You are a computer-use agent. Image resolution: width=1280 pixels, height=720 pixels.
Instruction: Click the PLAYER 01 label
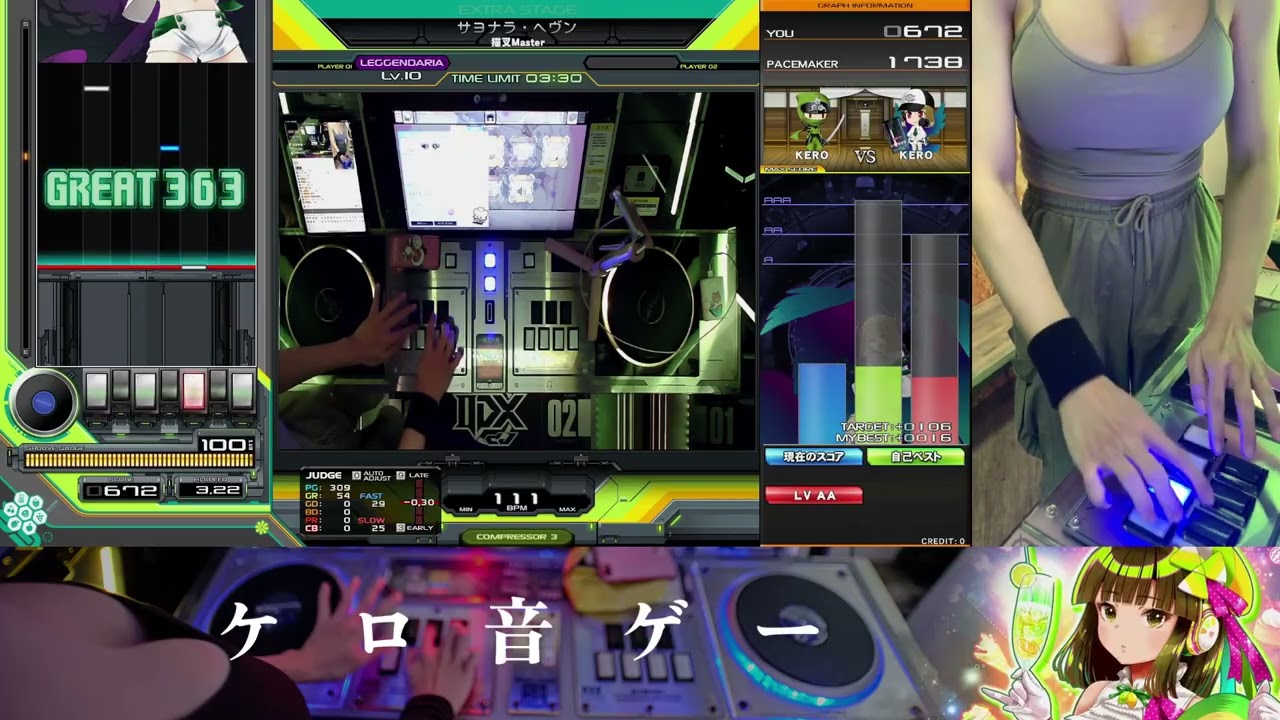[335, 66]
